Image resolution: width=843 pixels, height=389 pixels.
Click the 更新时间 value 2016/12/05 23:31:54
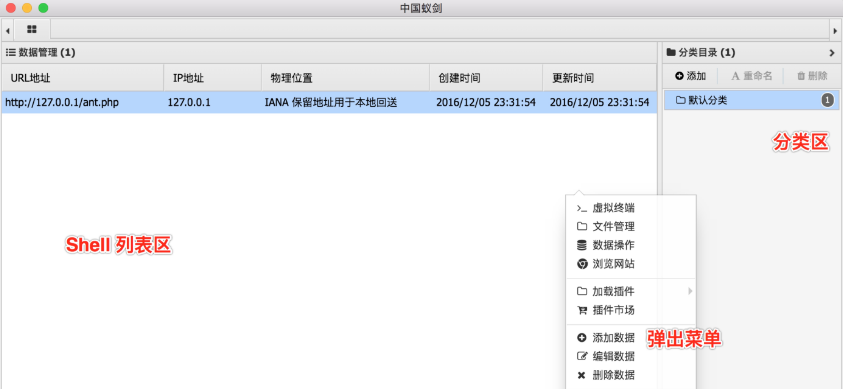(x=599, y=103)
